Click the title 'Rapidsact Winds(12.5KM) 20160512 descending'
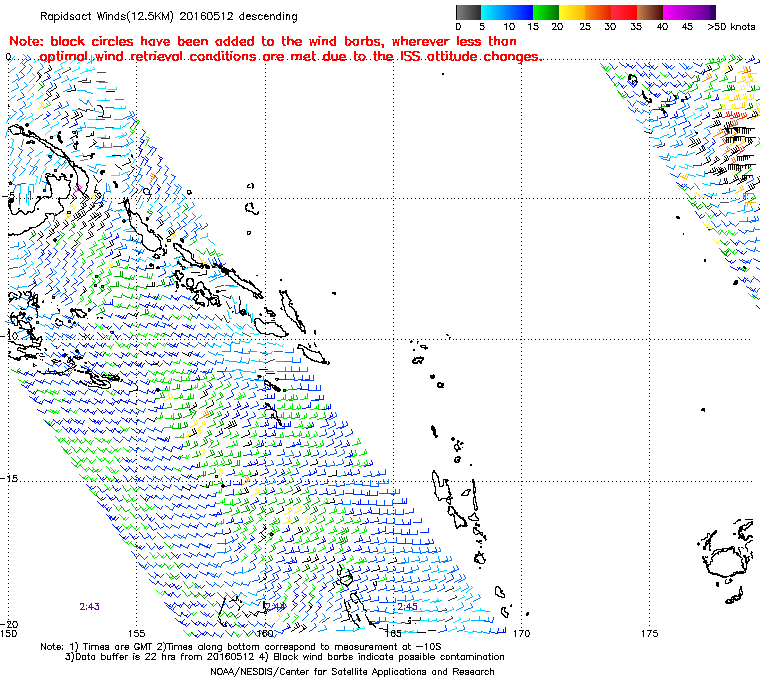The image size is (760, 688). (169, 16)
